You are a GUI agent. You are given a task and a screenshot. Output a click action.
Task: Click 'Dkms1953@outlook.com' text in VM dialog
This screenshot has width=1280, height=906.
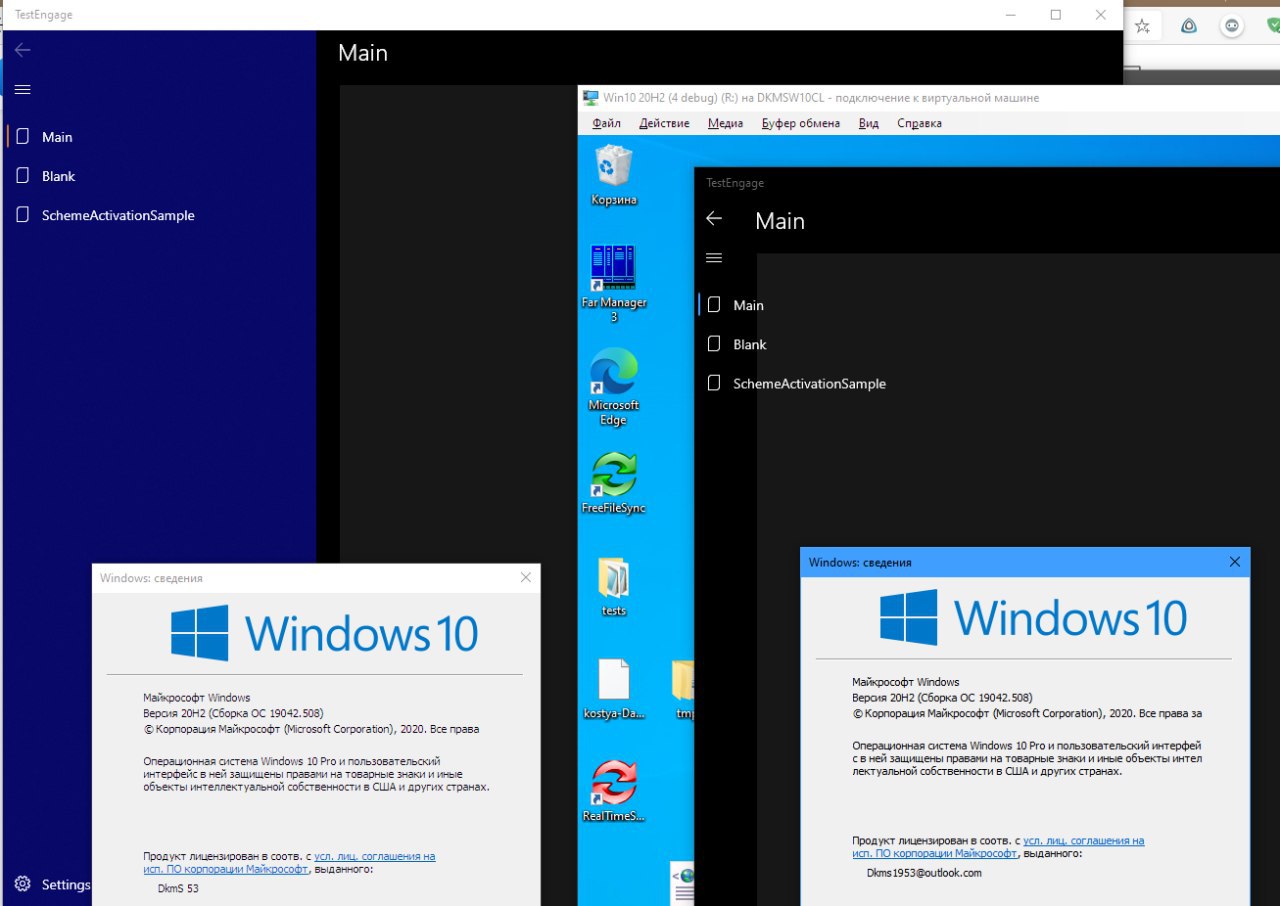tap(924, 872)
